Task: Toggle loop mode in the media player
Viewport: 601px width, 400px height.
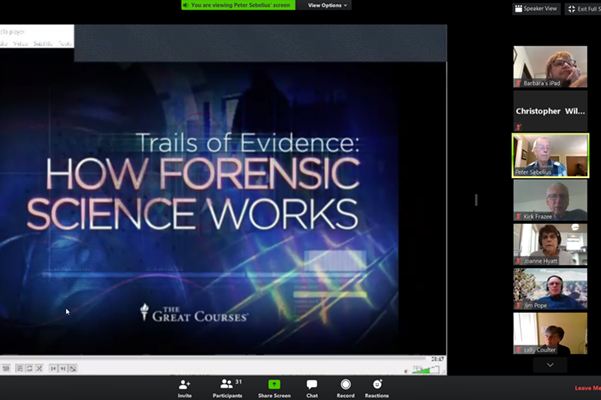Action: click(x=29, y=368)
